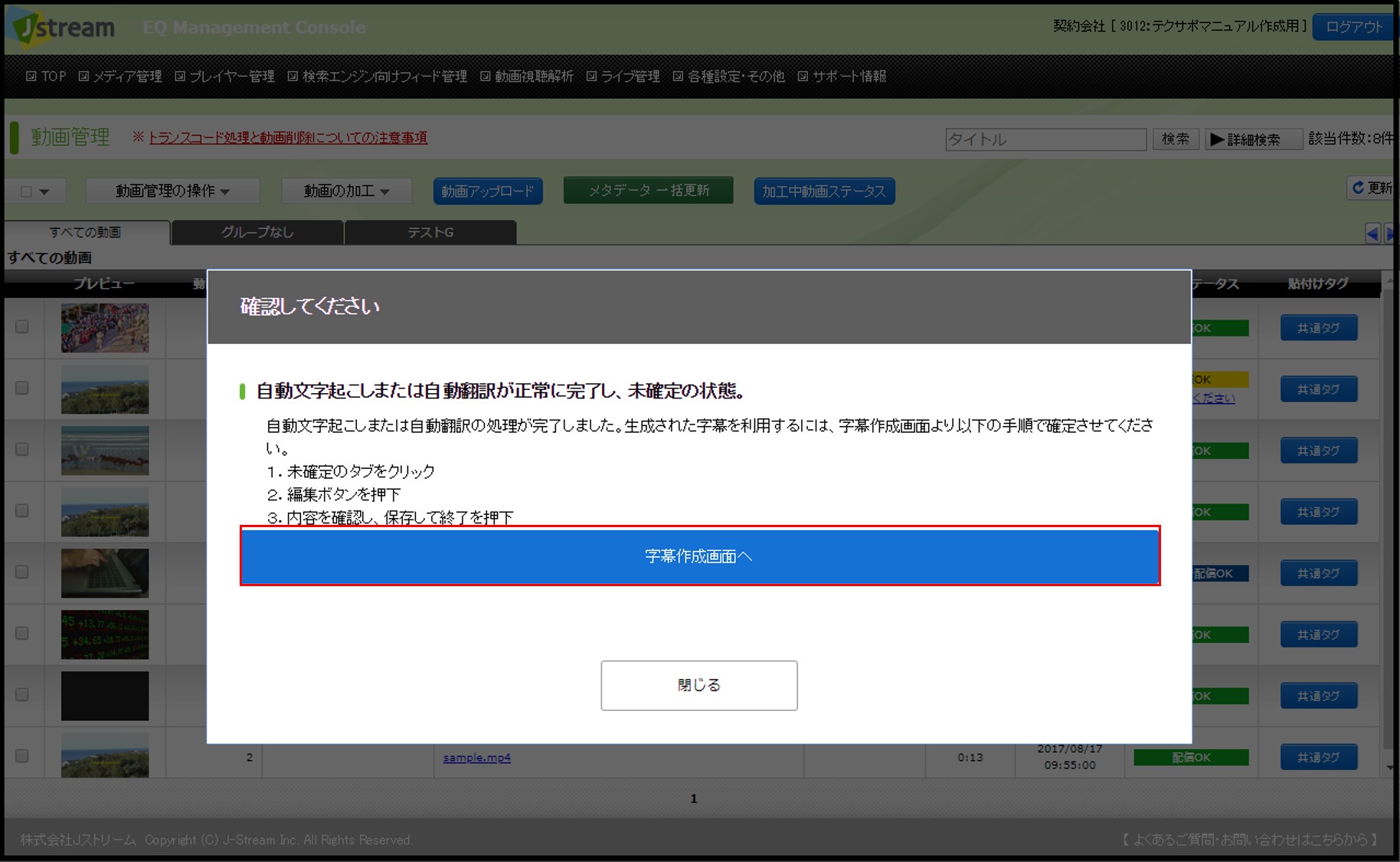Switch to the テストG tab
1400x862 pixels.
(430, 232)
